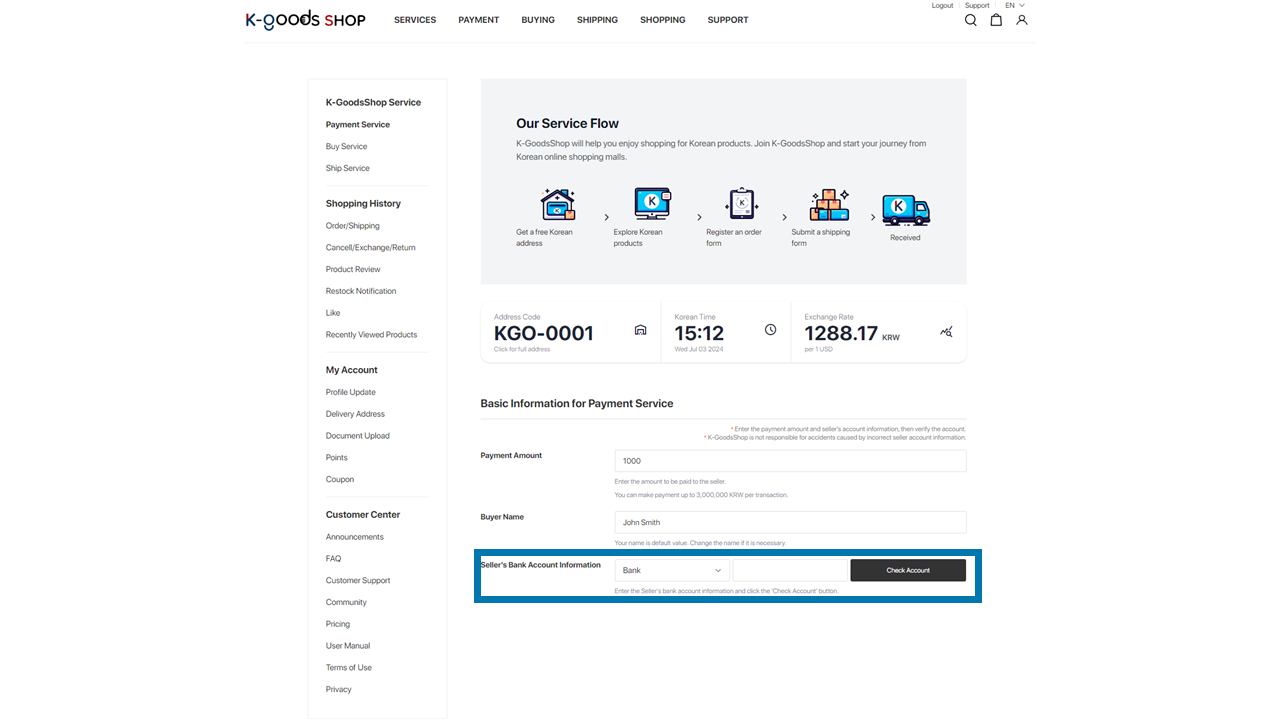This screenshot has width=1280, height=720.
Task: Click the Explore Korean products monitor icon
Action: [x=652, y=204]
